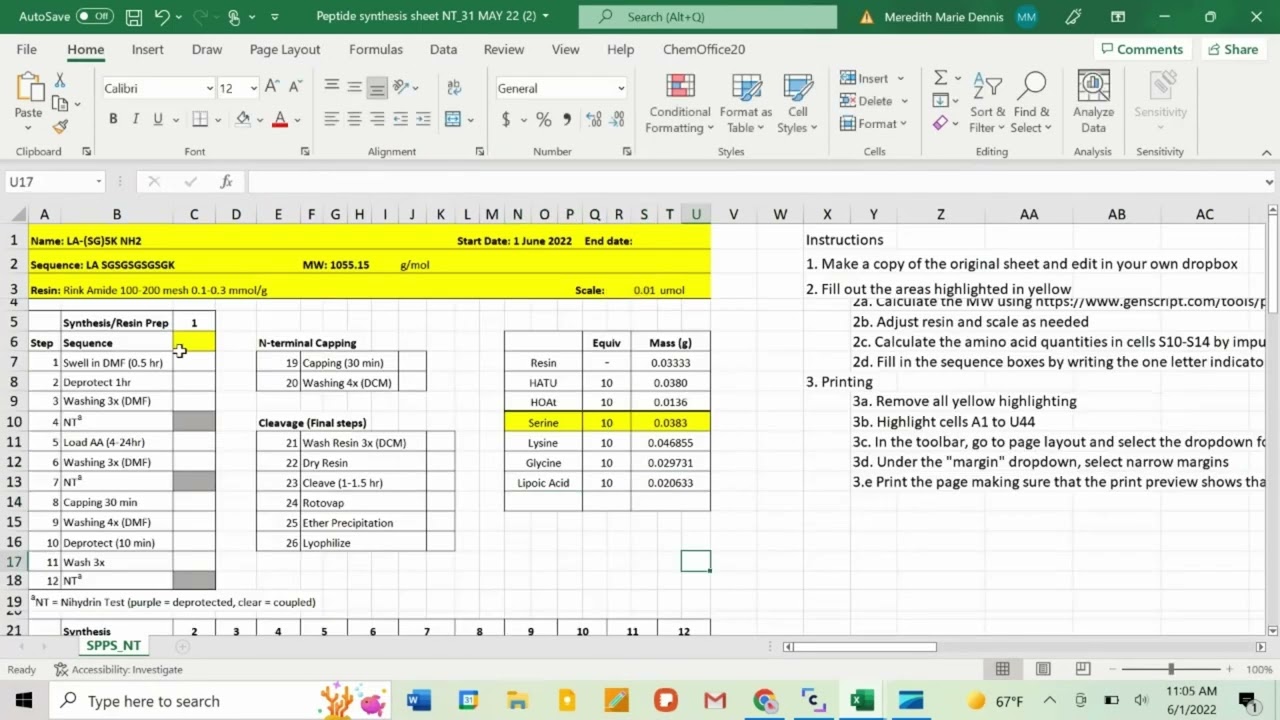
Task: Click the Share button
Action: pos(1232,49)
